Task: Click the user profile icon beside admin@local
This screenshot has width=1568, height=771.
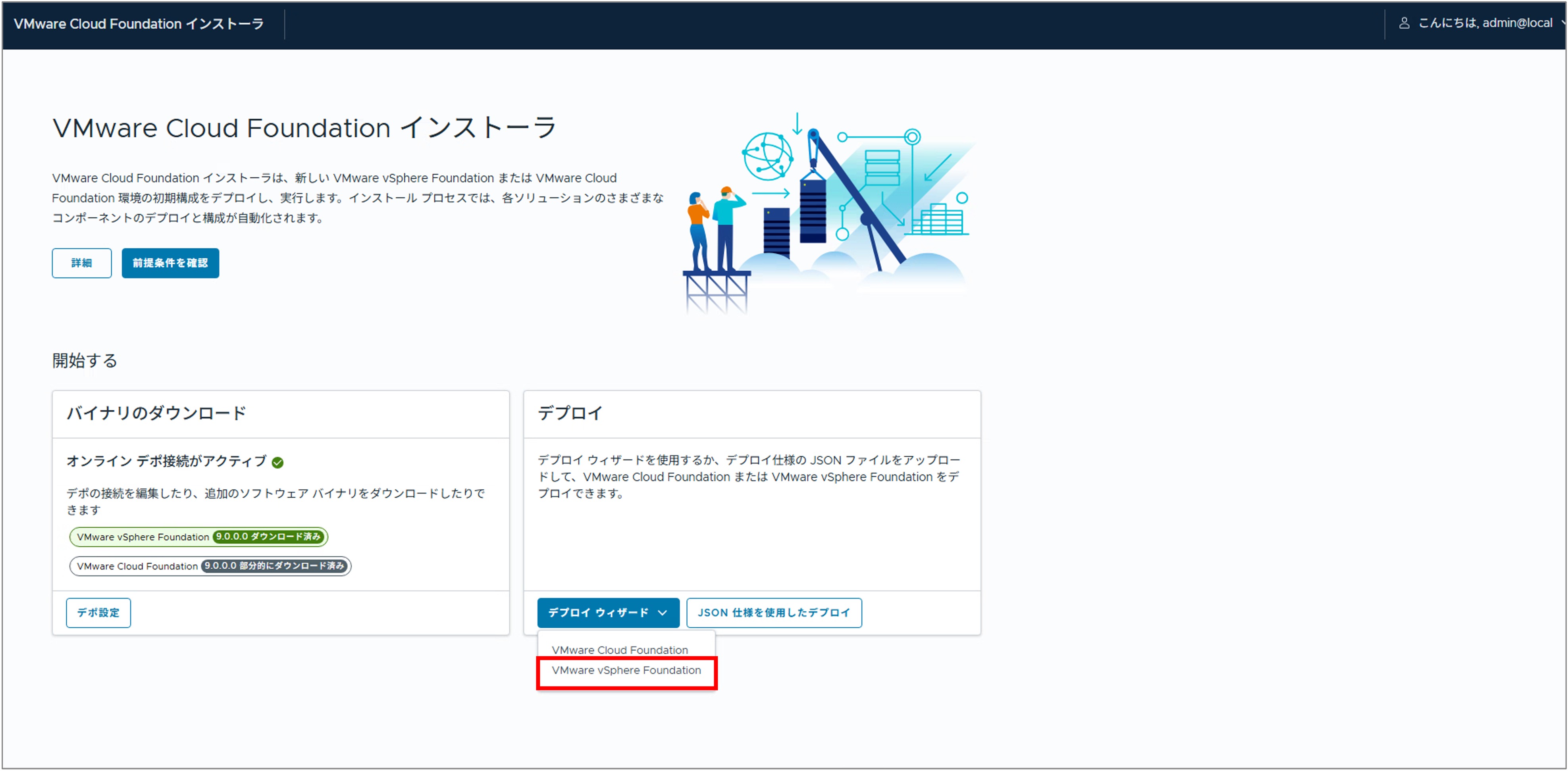Action: [x=1404, y=23]
